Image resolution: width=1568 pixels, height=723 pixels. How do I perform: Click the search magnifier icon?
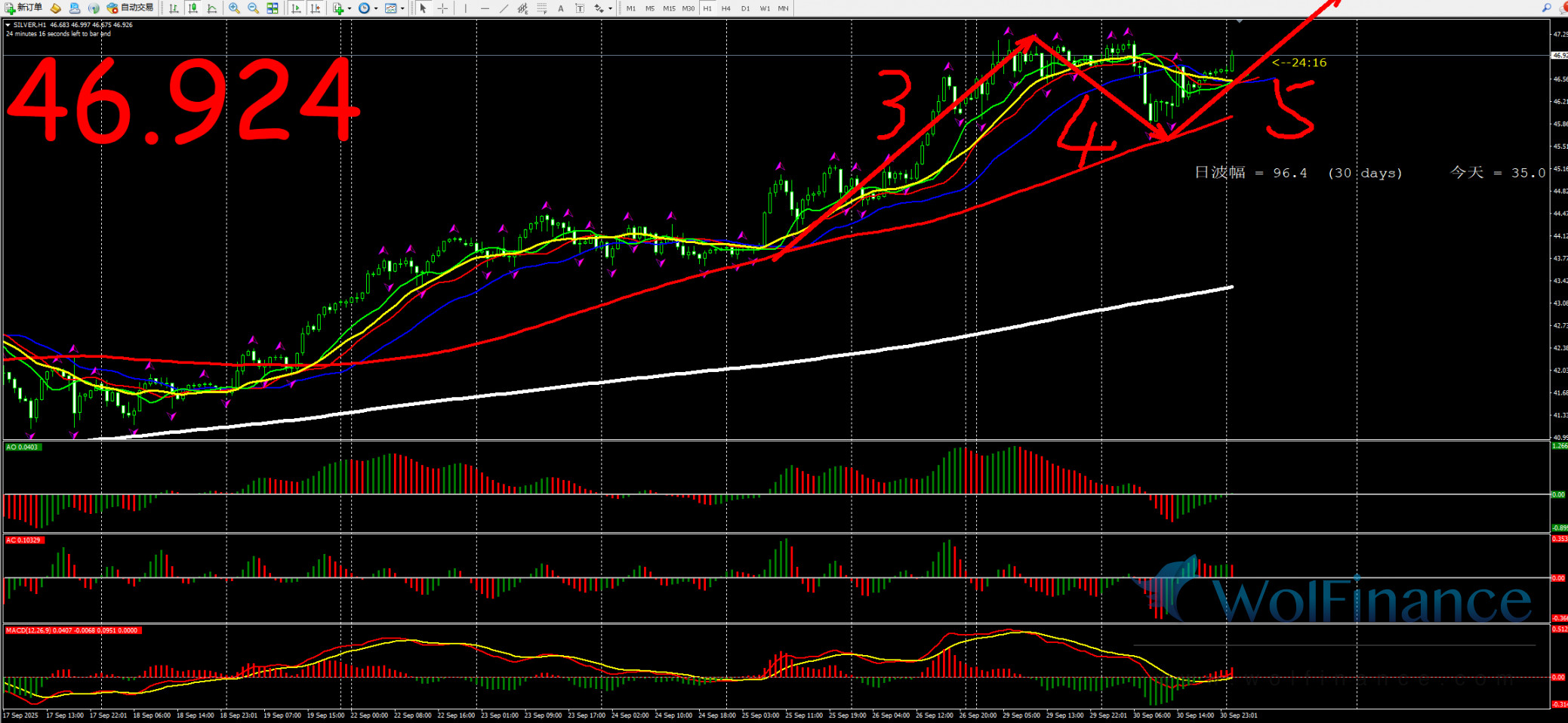[x=1546, y=8]
